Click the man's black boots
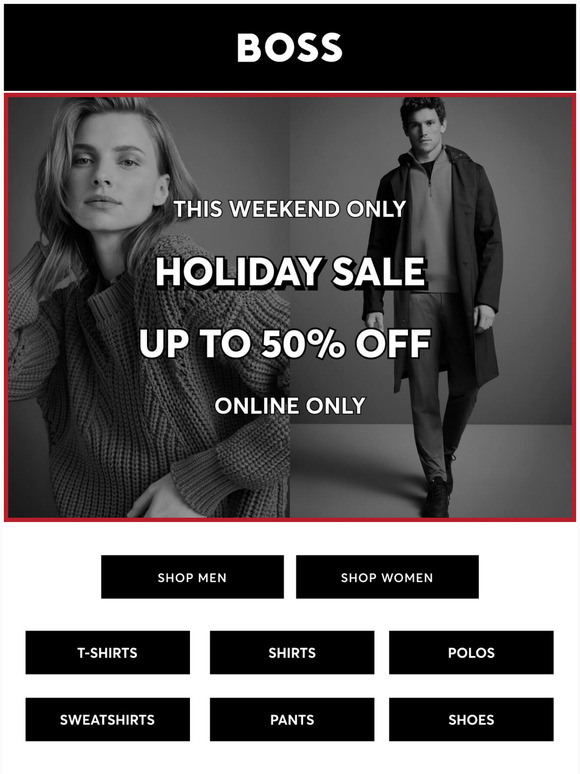 coord(439,494)
